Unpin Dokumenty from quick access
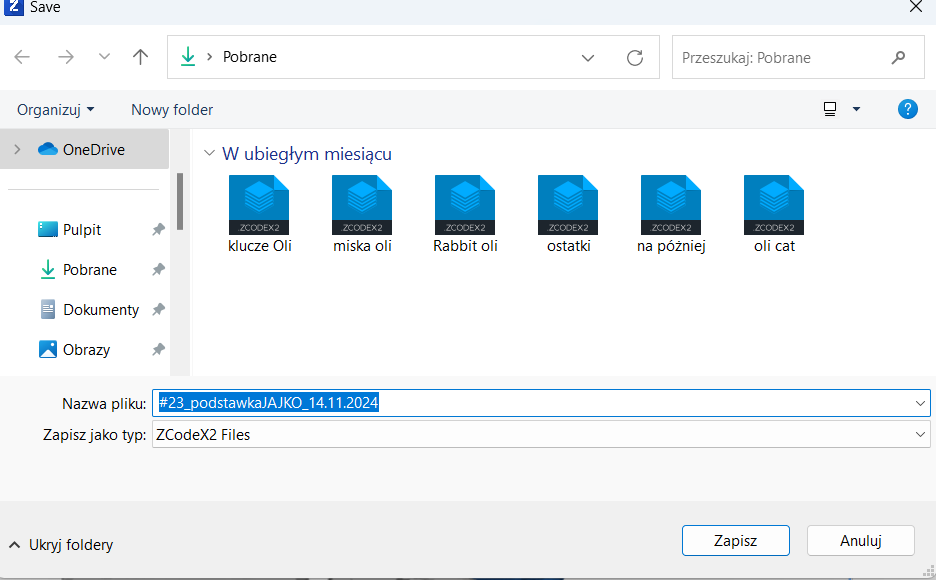936x580 pixels. (158, 309)
